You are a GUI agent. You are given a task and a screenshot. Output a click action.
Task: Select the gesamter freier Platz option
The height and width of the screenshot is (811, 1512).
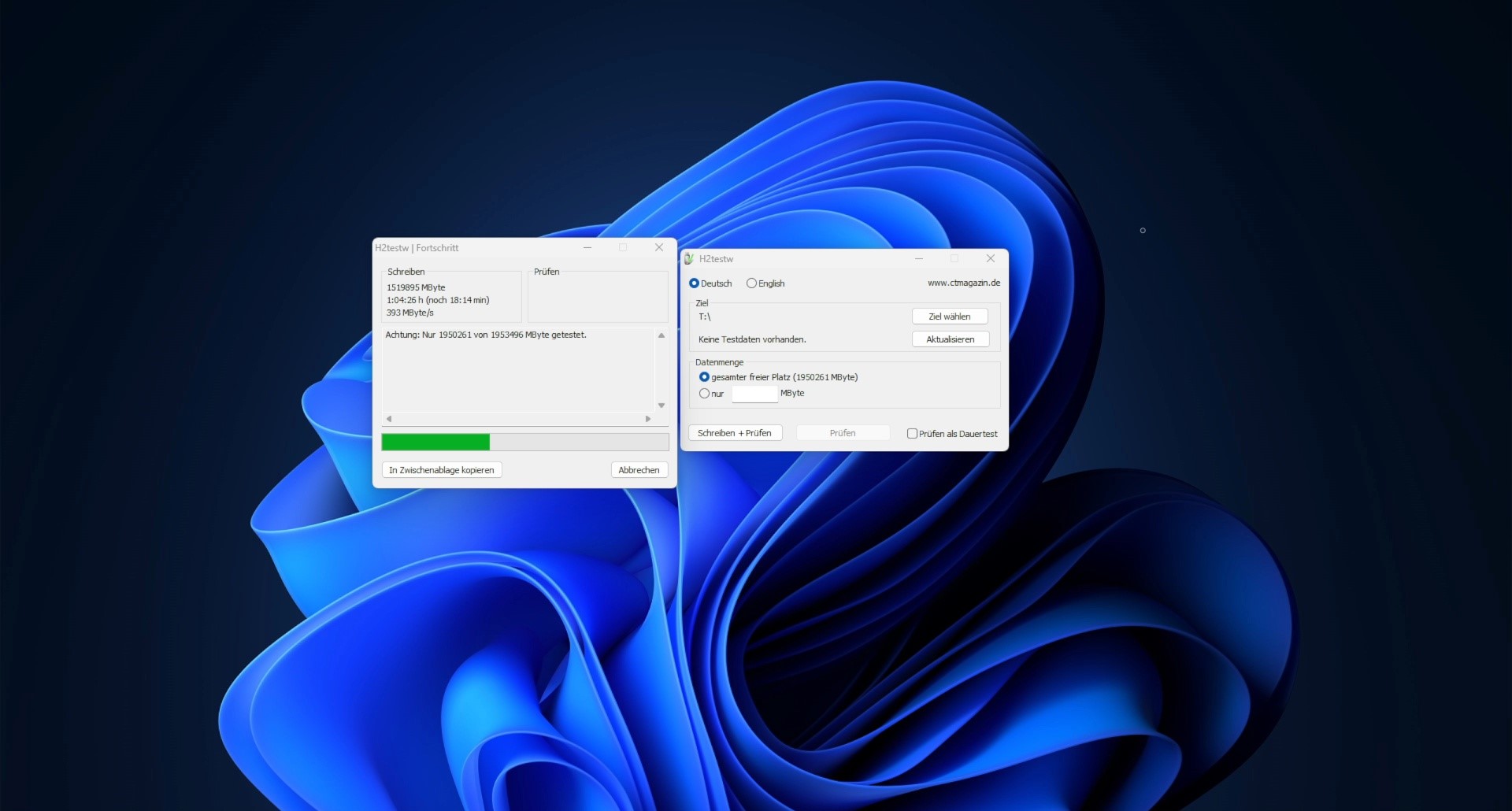point(704,377)
